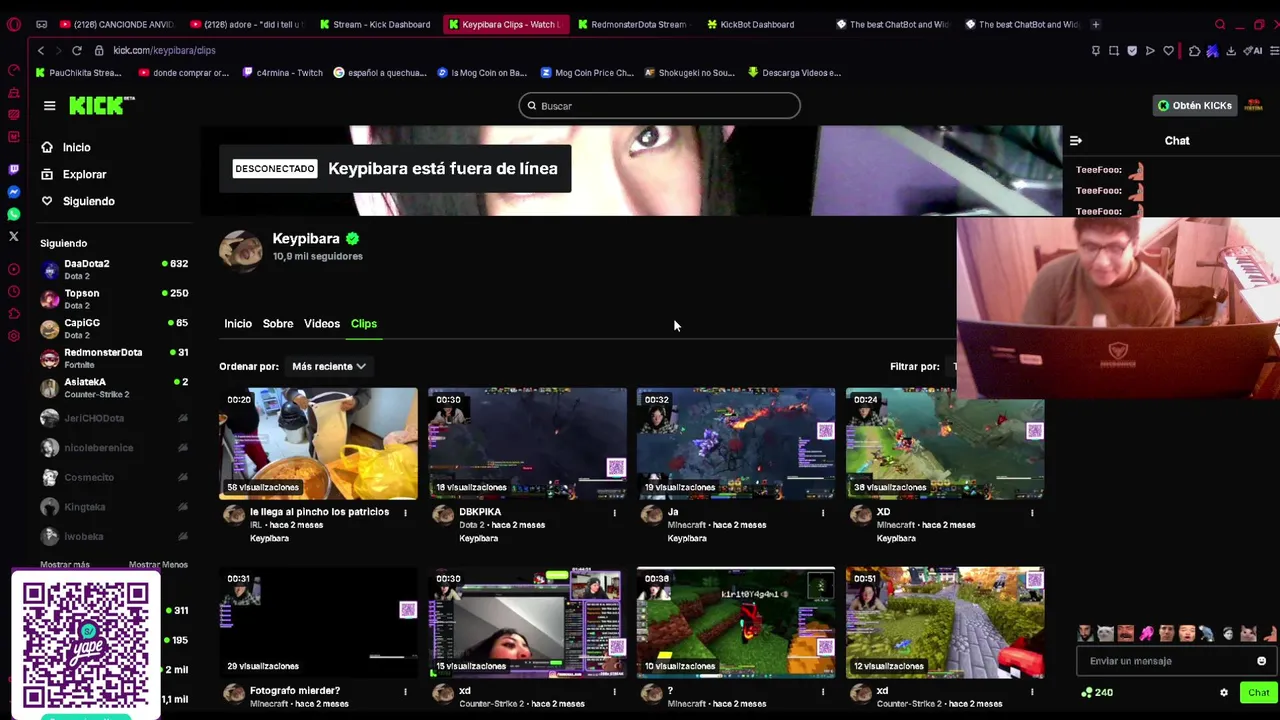Open chat settings gear
Screen dimensions: 1280x720
pos(1223,692)
